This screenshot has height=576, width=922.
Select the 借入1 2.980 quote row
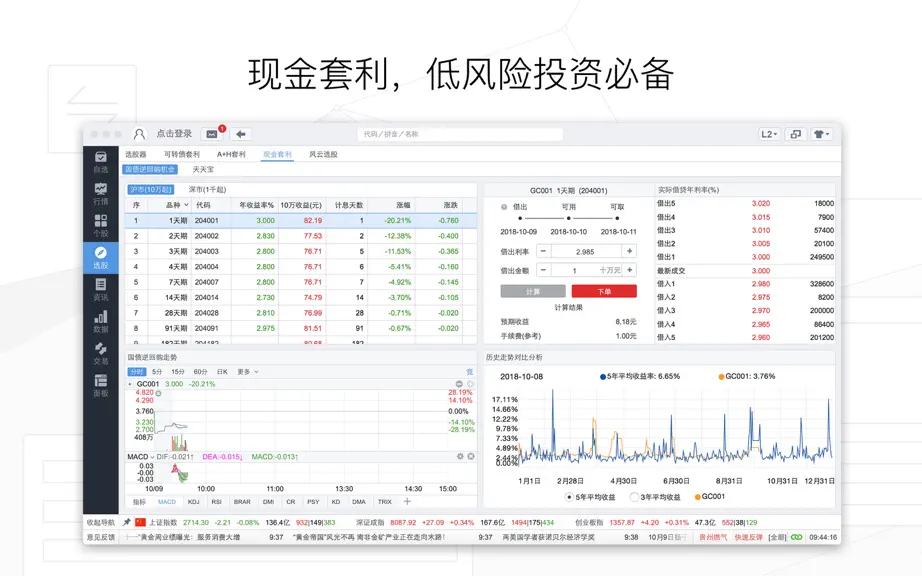tap(745, 284)
